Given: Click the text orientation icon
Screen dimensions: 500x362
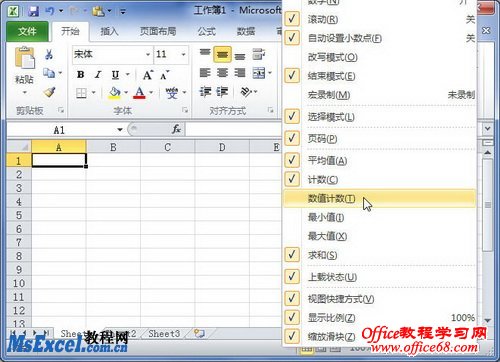Looking at the screenshot, I should point(246,92).
